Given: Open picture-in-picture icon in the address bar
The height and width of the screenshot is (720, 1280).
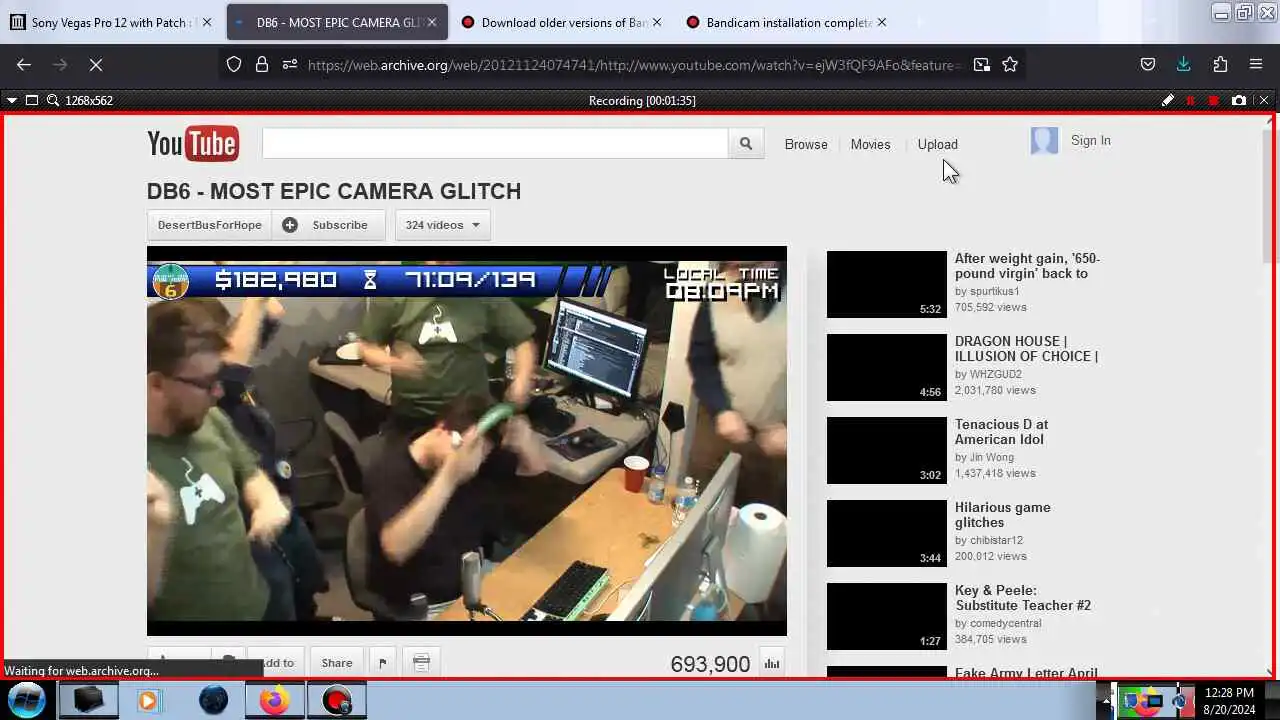Looking at the screenshot, I should point(982,64).
